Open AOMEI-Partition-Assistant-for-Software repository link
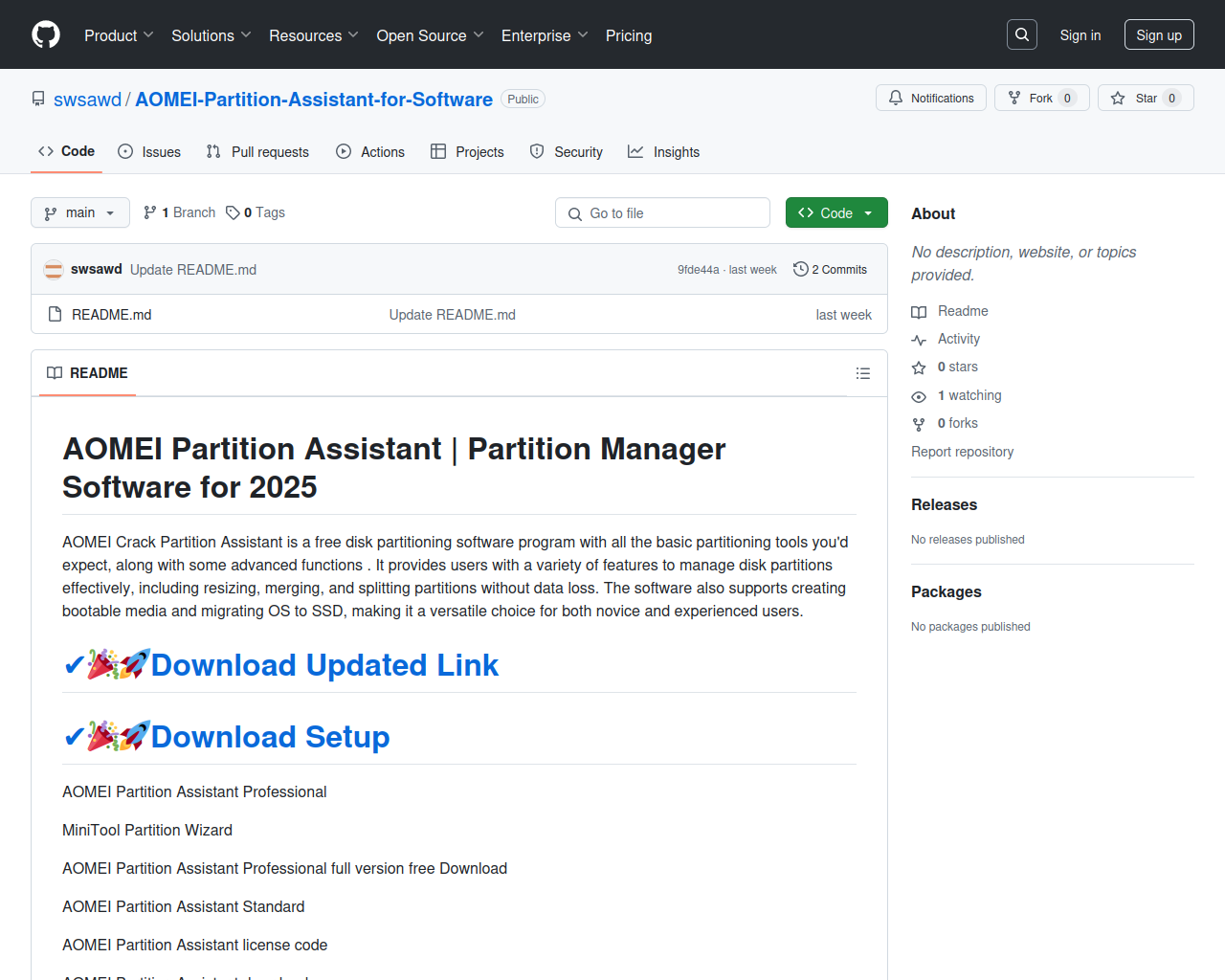The height and width of the screenshot is (980, 1225). click(x=314, y=100)
